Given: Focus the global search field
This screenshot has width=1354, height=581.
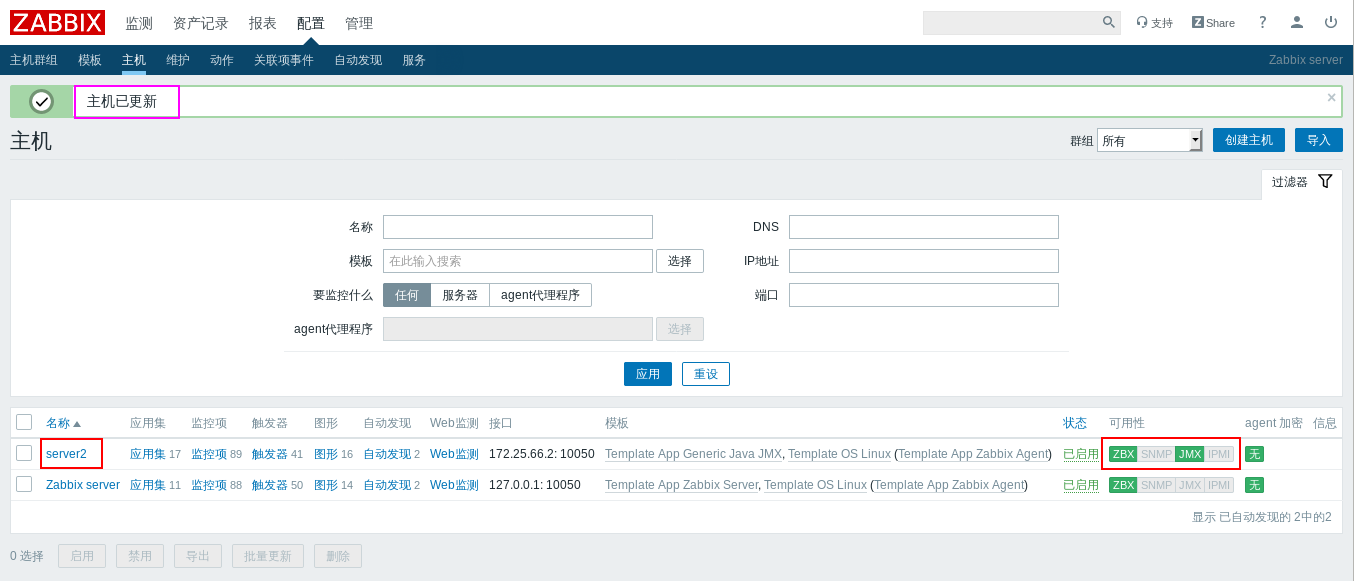Looking at the screenshot, I should pyautogui.click(x=1012, y=22).
